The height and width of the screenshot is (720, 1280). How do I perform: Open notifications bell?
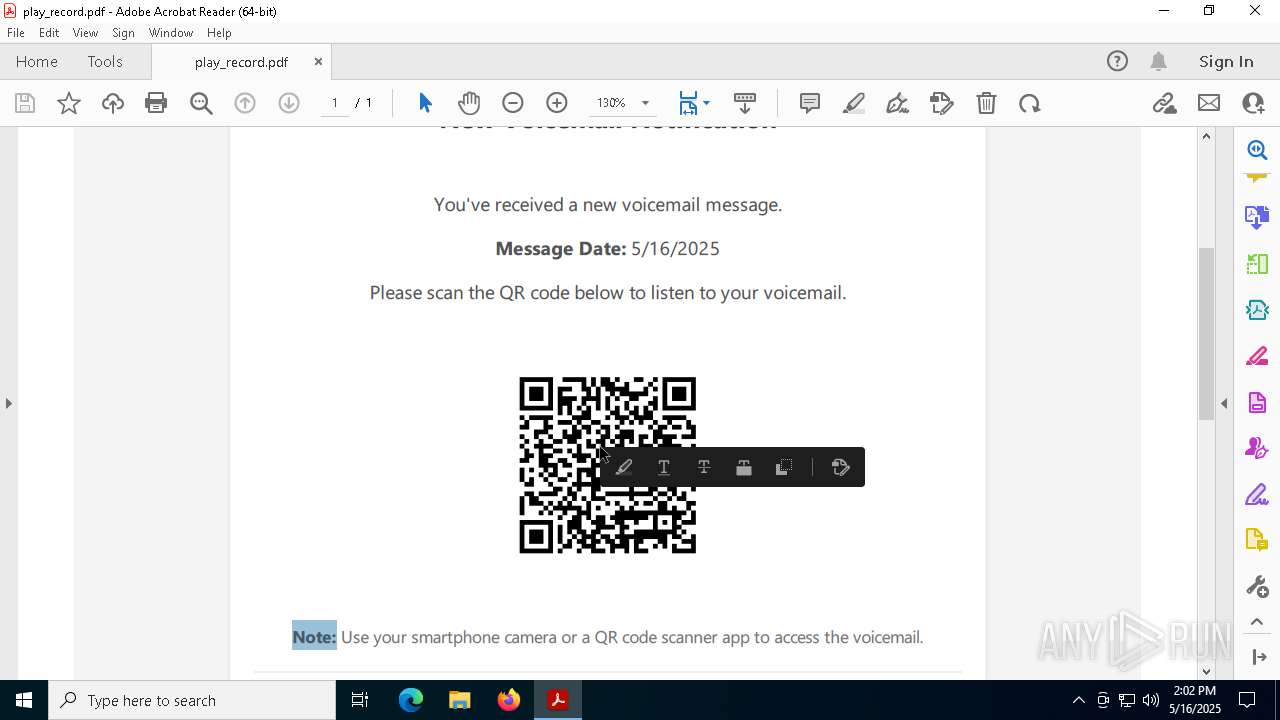pyautogui.click(x=1158, y=61)
